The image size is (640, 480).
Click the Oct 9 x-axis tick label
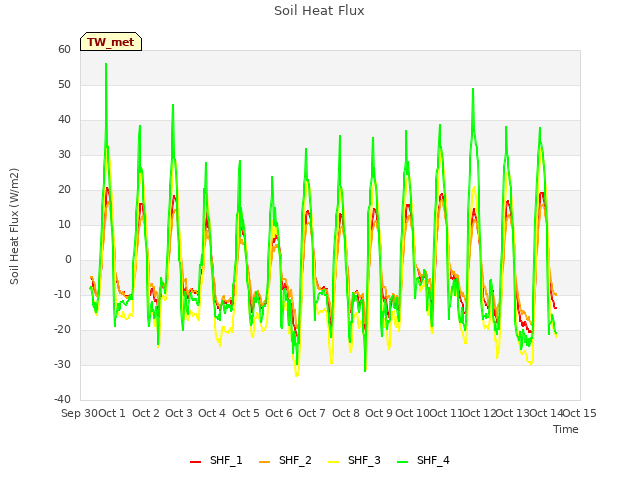[x=379, y=413]
